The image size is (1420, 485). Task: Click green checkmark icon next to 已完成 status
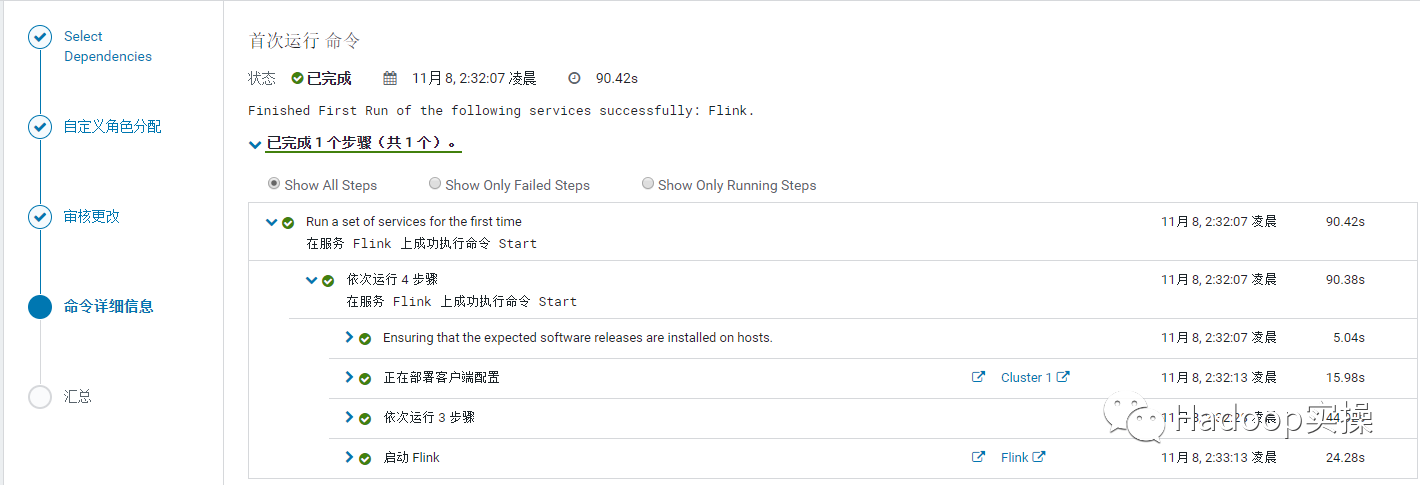(x=297, y=78)
